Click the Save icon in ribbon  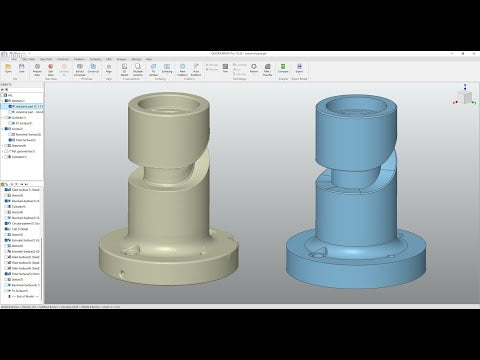22,68
